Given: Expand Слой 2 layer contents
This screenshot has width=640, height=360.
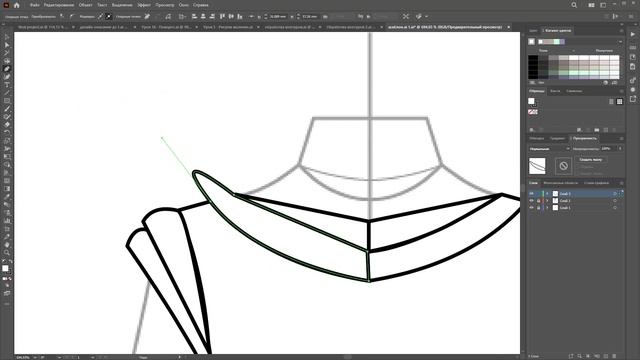Looking at the screenshot, I should [547, 200].
